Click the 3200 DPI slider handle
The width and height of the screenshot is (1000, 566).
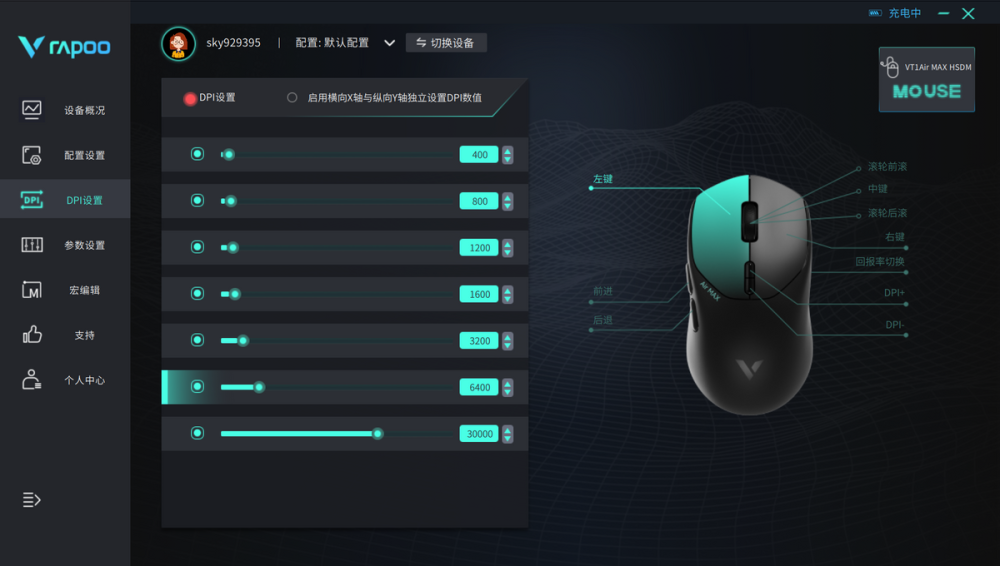pos(243,341)
